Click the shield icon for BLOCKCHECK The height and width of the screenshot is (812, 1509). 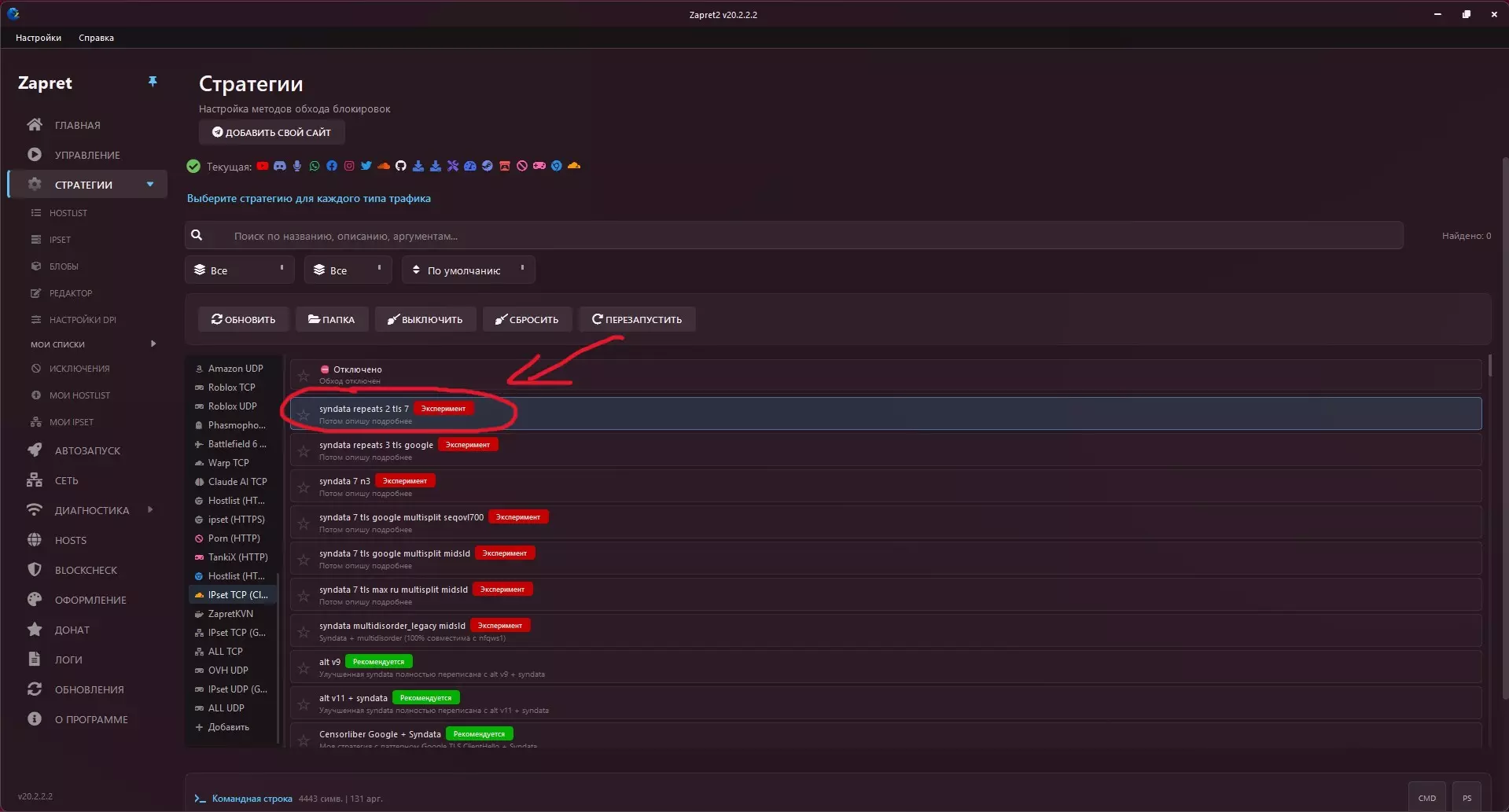35,570
